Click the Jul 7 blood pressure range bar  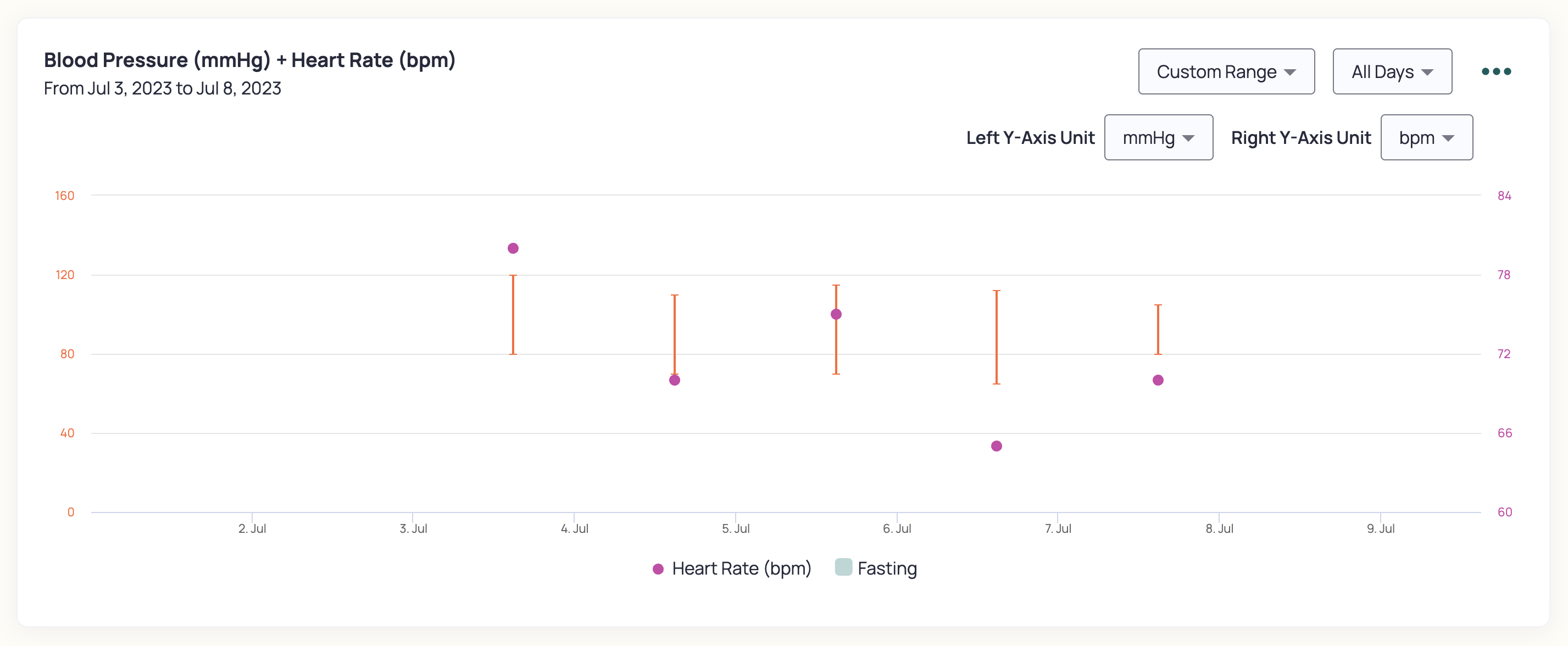tap(1158, 330)
